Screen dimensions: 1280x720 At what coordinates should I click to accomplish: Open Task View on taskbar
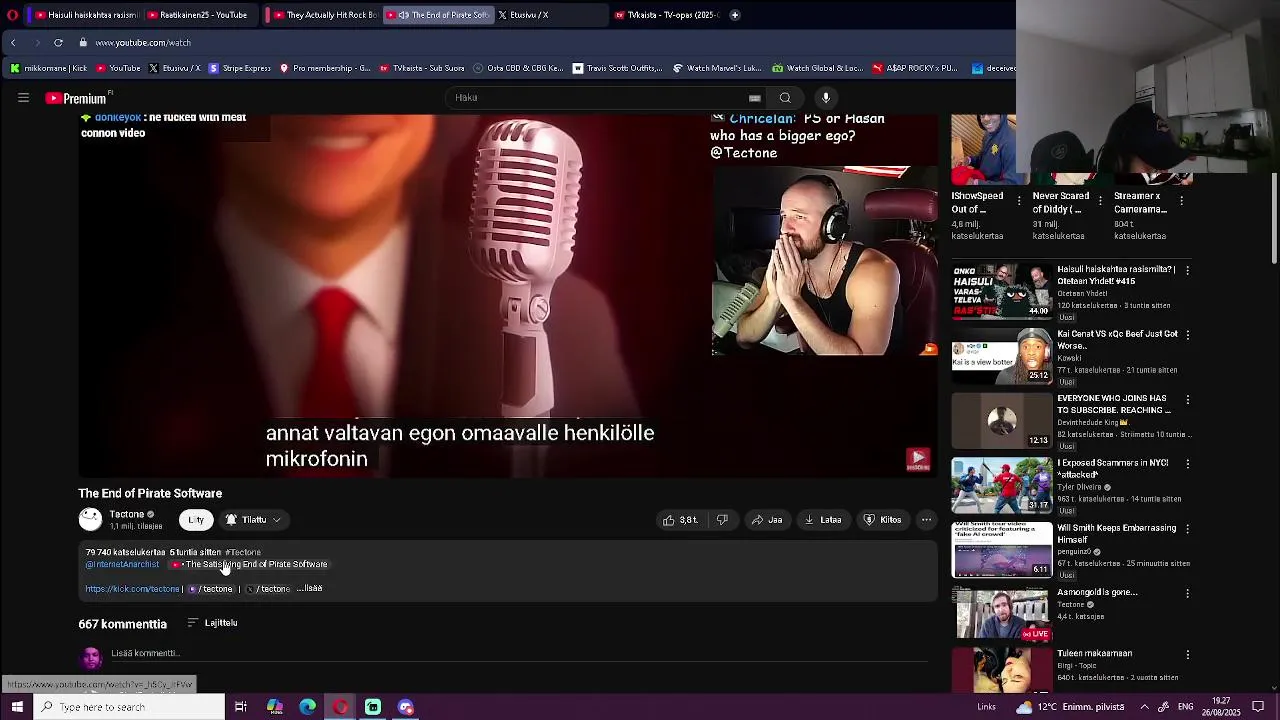(241, 707)
